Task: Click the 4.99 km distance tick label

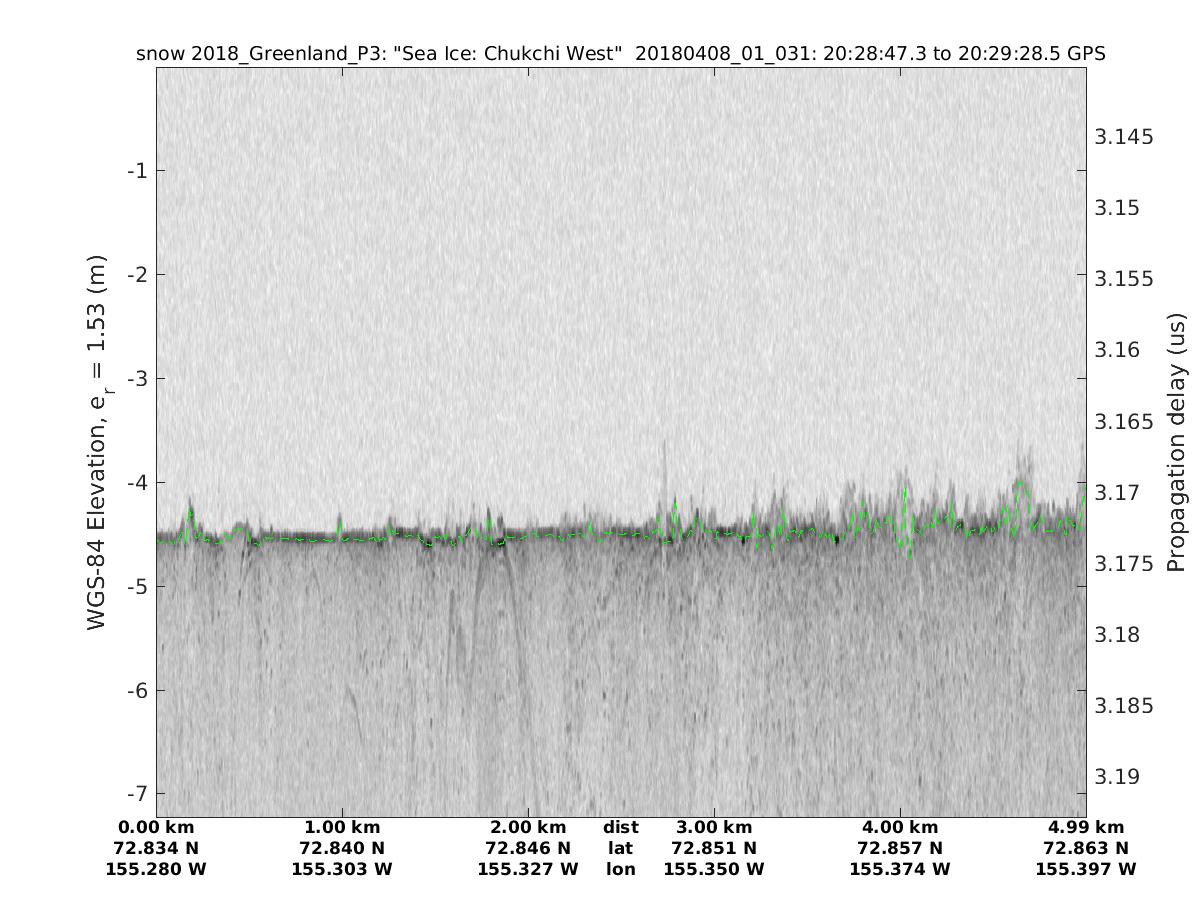Action: click(x=1086, y=827)
